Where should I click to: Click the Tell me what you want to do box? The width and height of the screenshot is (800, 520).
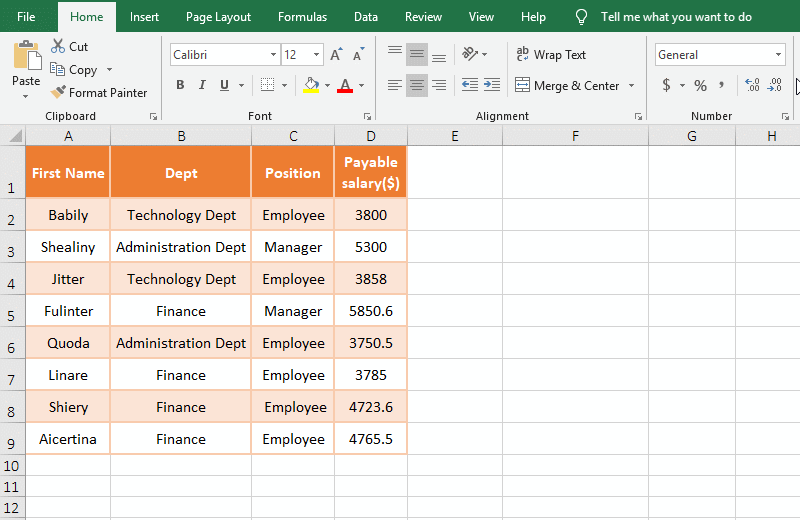[676, 17]
